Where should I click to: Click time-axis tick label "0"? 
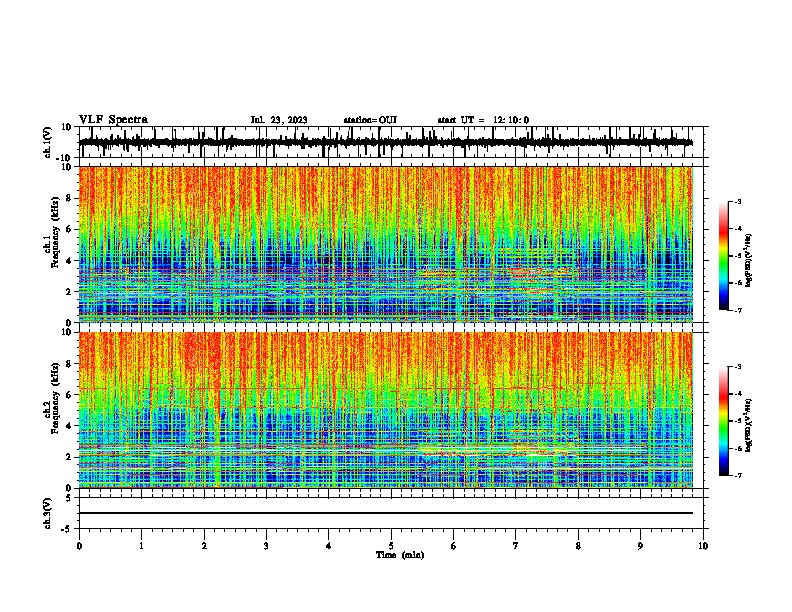coord(79,546)
